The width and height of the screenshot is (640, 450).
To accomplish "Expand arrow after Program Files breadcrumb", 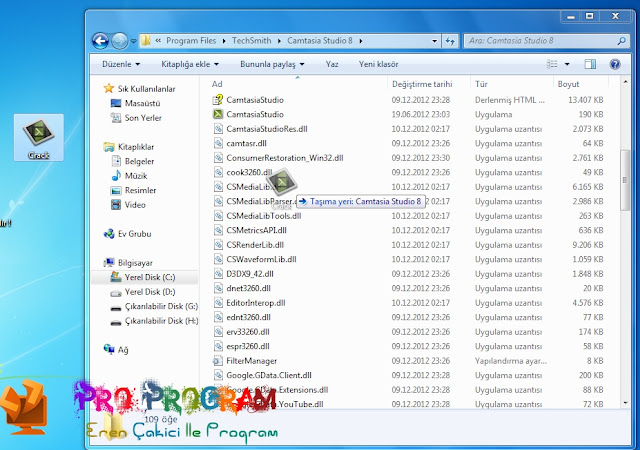I will 224,41.
